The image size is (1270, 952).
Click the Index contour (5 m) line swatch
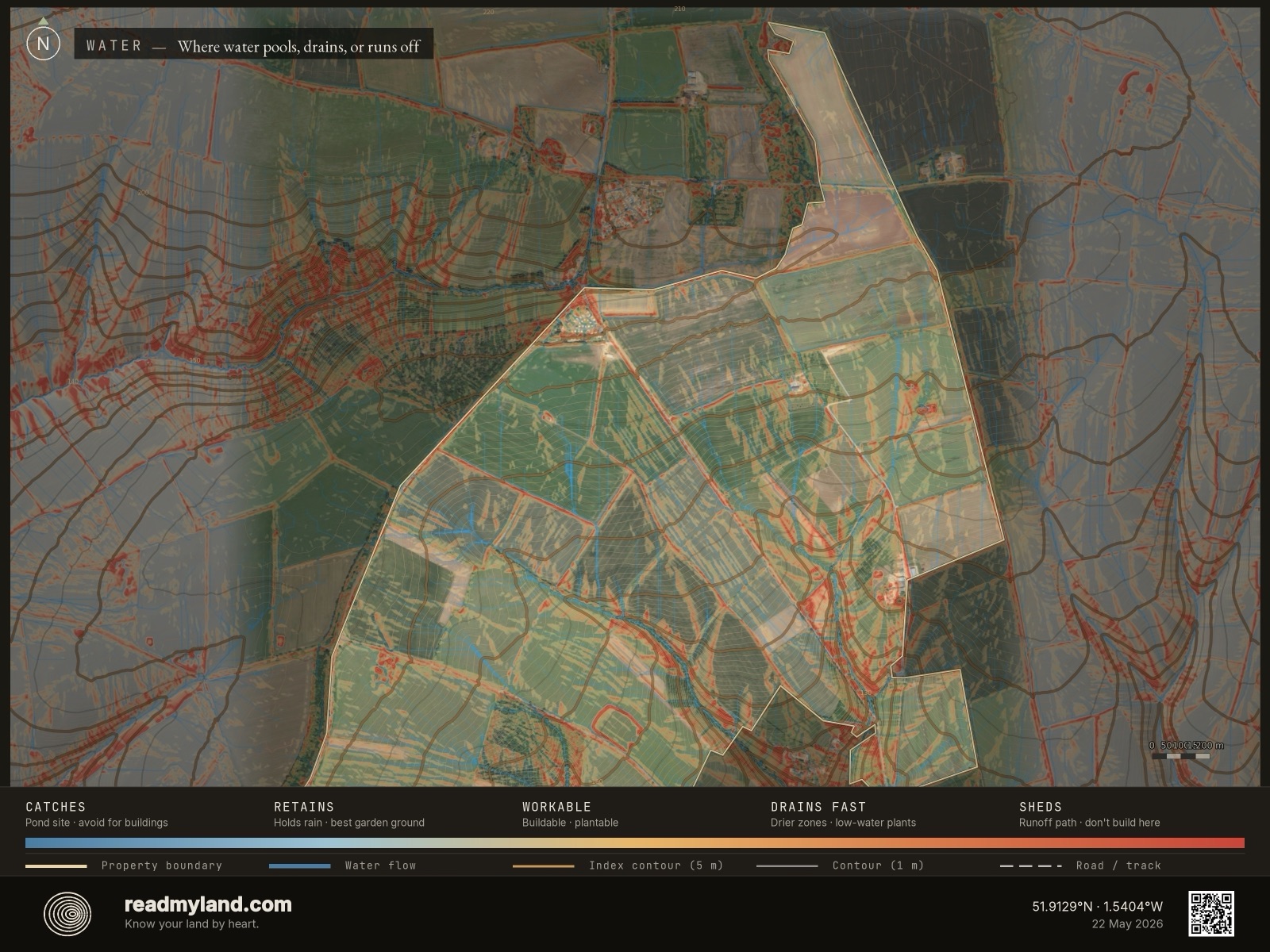pos(544,866)
